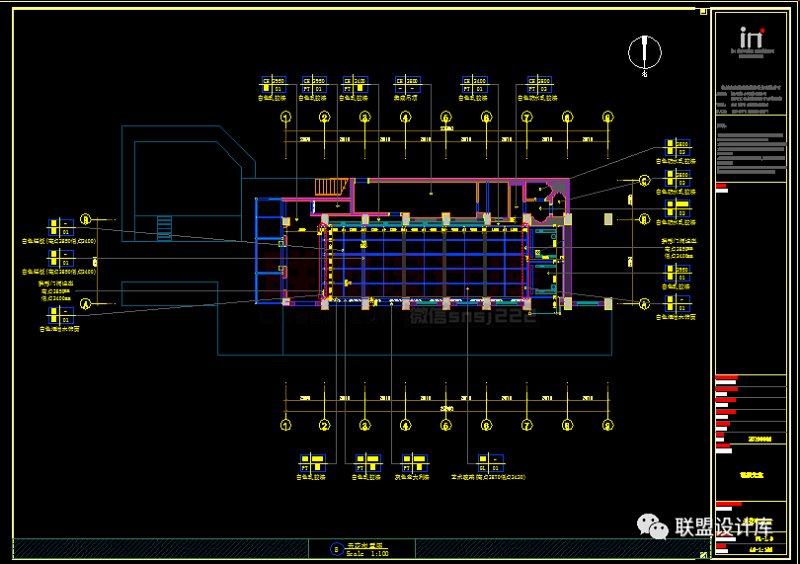Select grid bubble 5 in the bottom axis row
The height and width of the screenshot is (564, 800).
point(445,425)
